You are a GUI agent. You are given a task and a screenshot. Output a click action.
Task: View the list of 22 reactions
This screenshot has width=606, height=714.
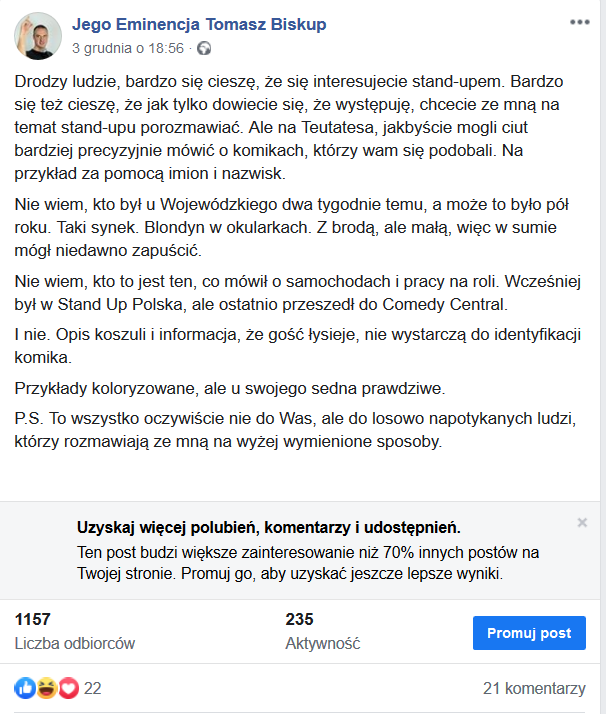point(93,688)
